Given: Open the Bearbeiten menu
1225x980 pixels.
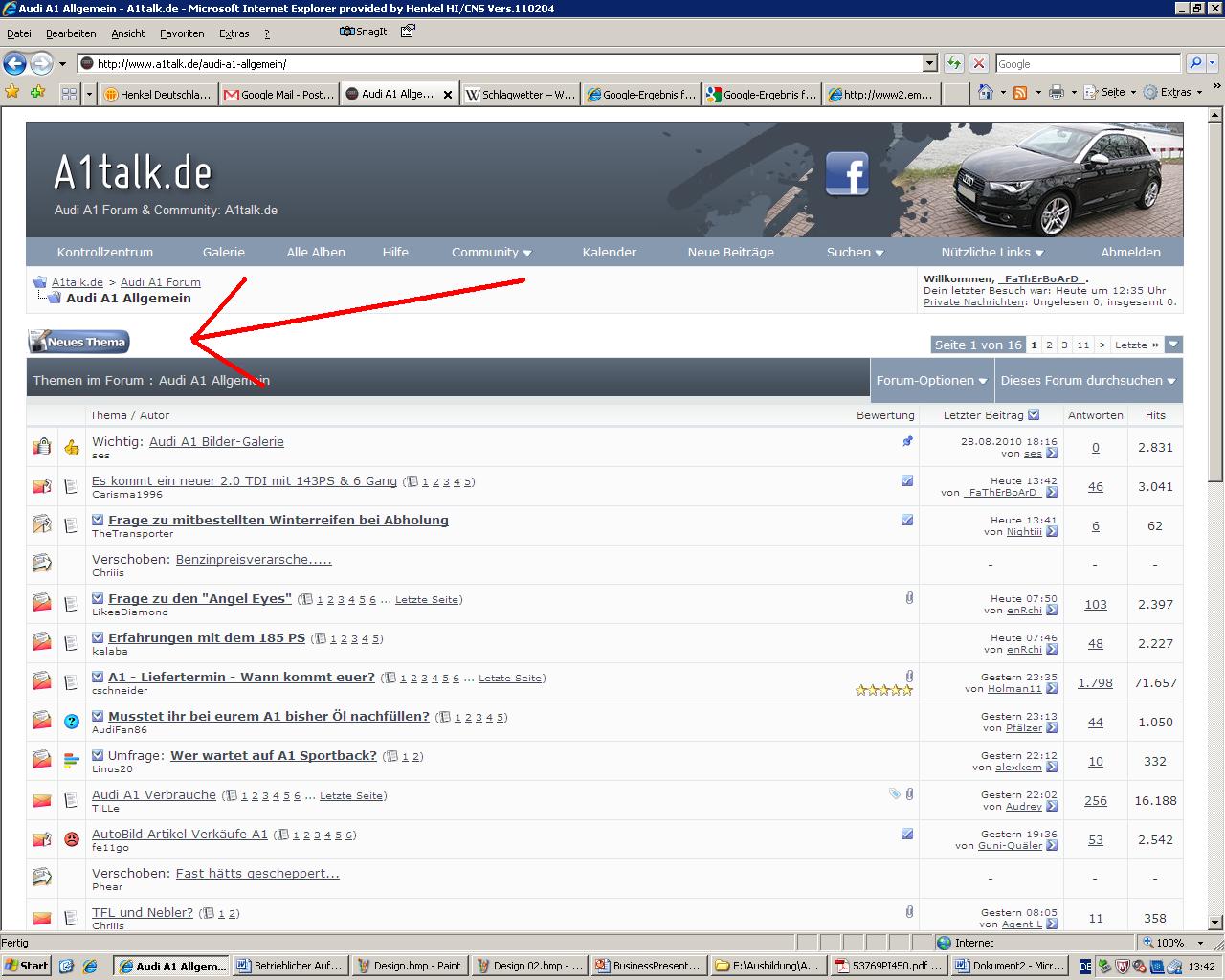Looking at the screenshot, I should pyautogui.click(x=71, y=33).
